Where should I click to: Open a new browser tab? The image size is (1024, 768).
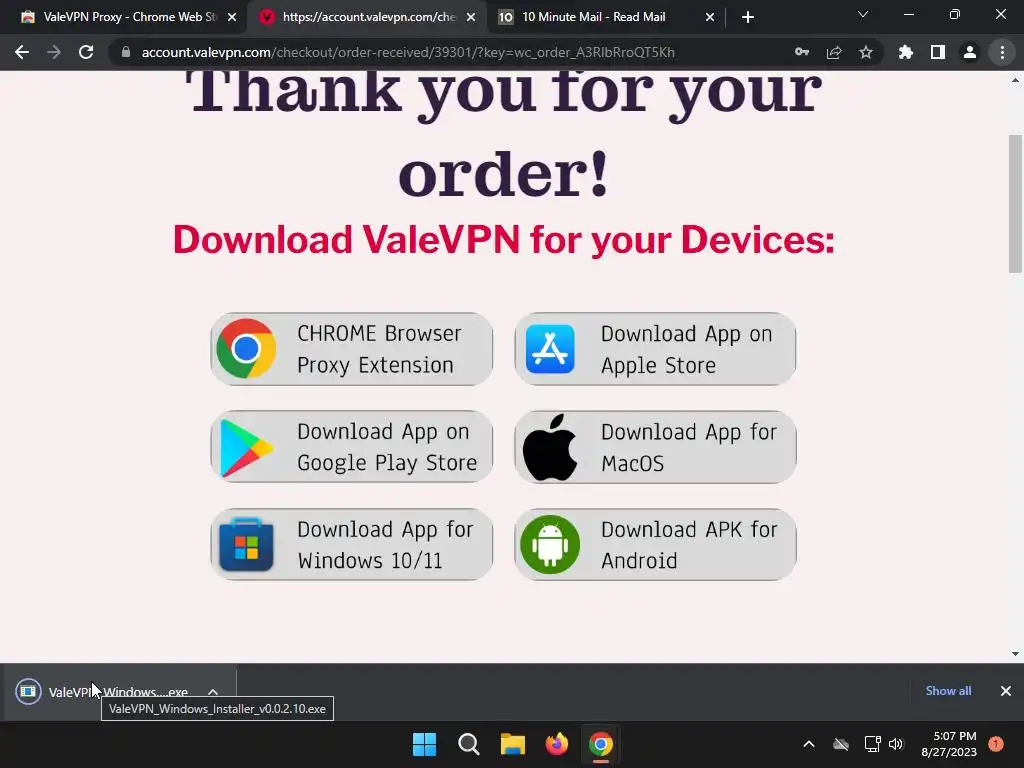point(748,17)
